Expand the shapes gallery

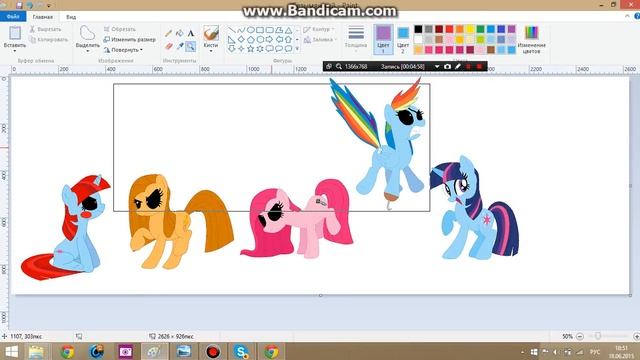pyautogui.click(x=297, y=49)
